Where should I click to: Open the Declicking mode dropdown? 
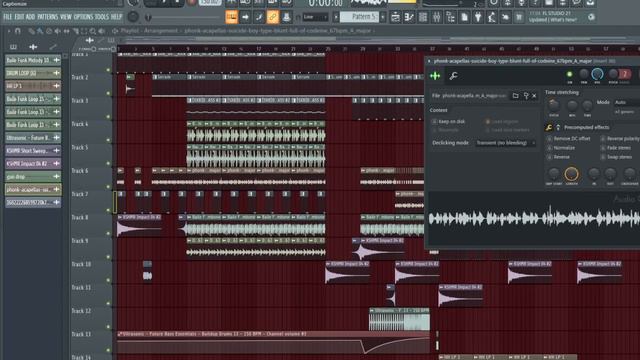506,143
